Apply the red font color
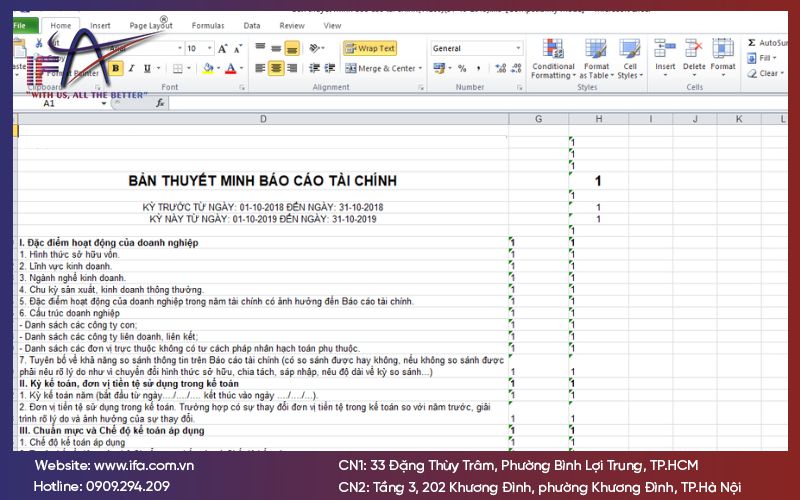Image resolution: width=800 pixels, height=500 pixels. 231,68
